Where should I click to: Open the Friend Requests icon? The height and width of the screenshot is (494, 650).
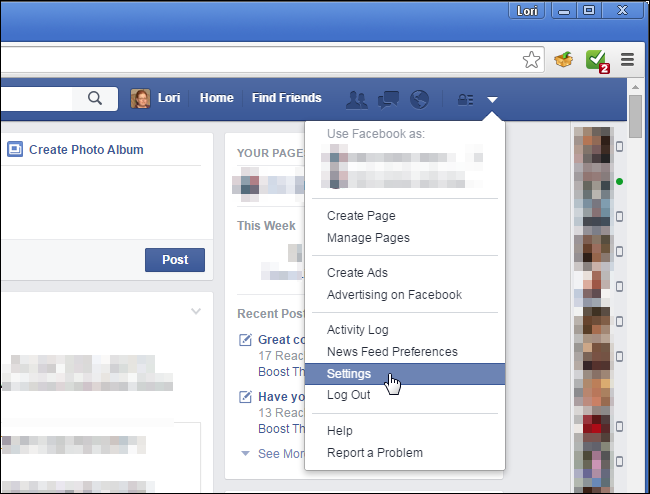pyautogui.click(x=357, y=100)
